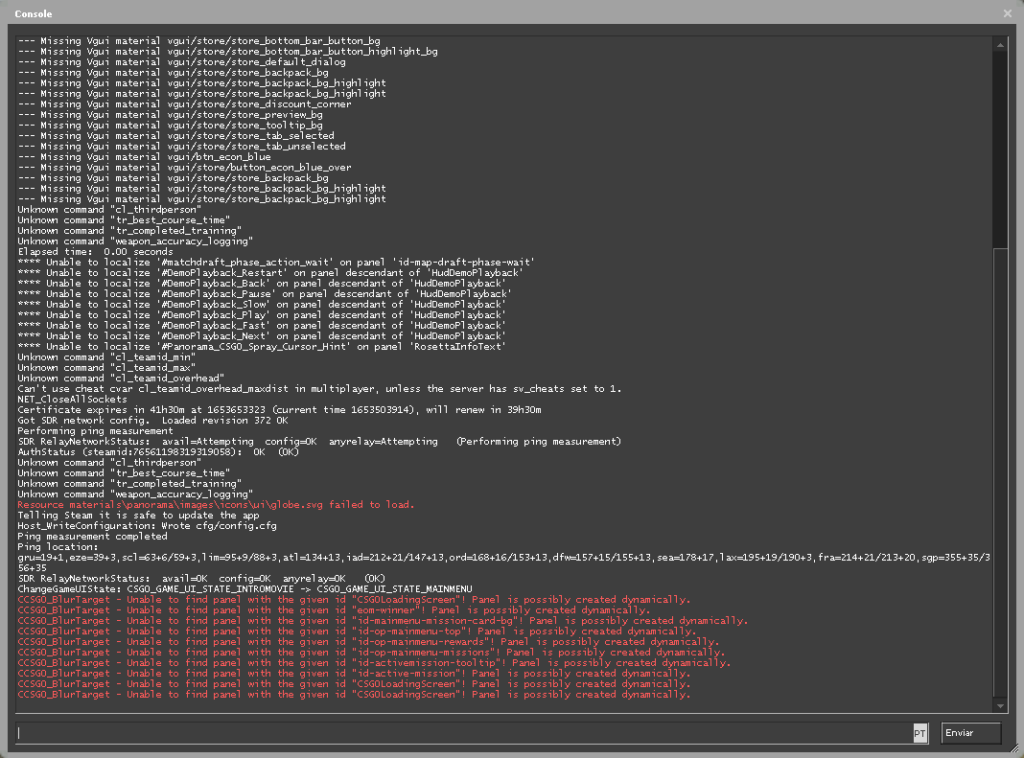Close the Console window
The width and height of the screenshot is (1024, 758).
click(1007, 13)
